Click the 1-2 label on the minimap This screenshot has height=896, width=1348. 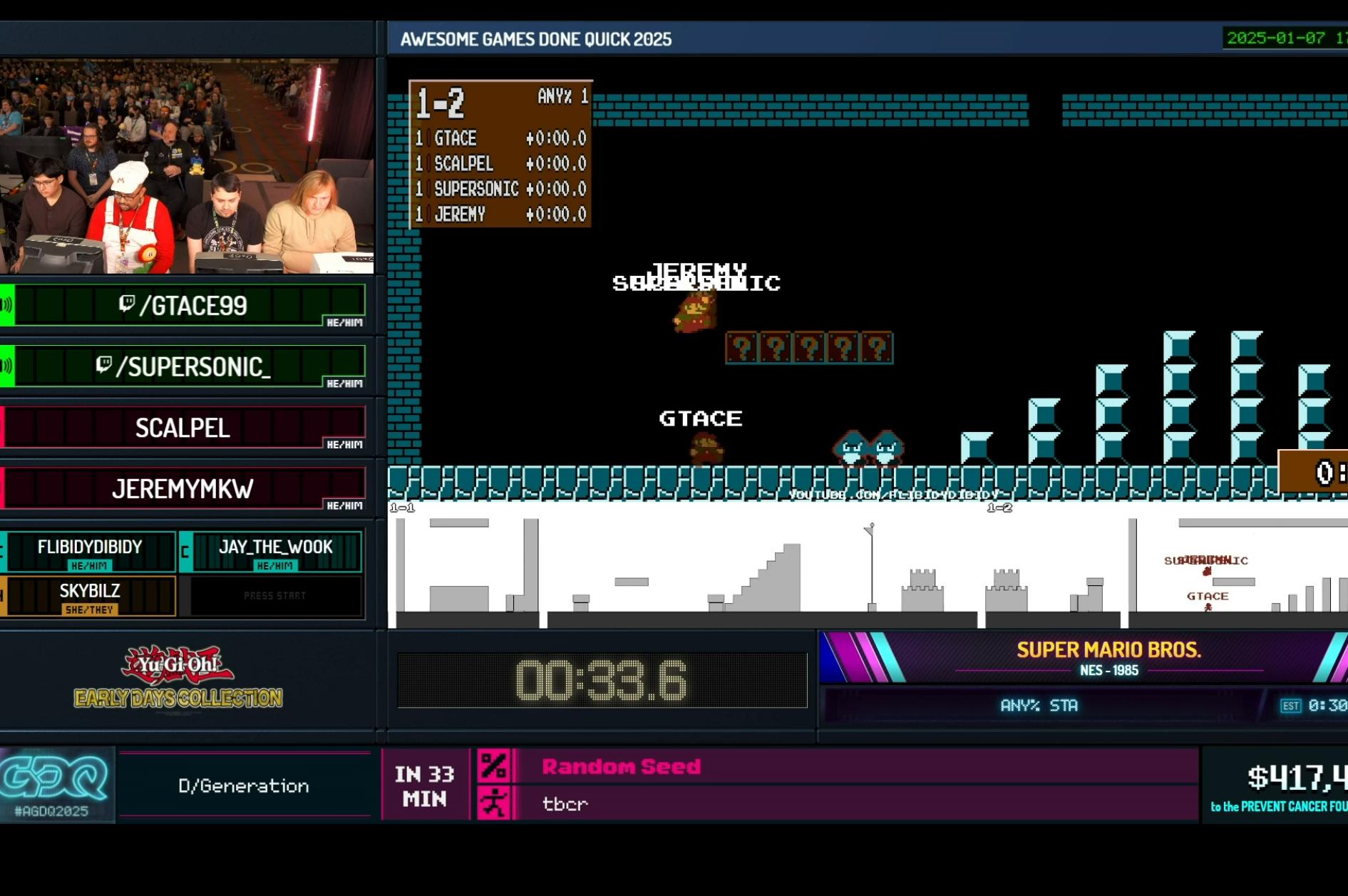click(999, 508)
